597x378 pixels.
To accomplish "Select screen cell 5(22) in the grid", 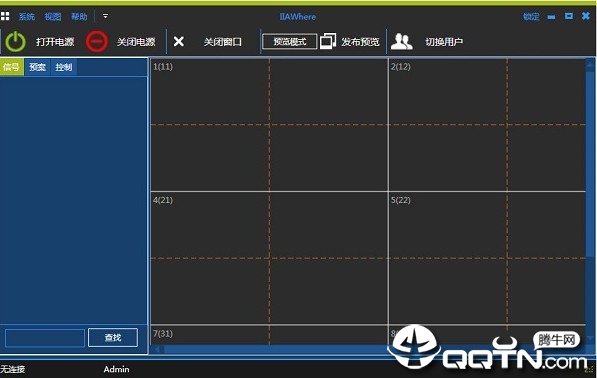I will pos(487,258).
